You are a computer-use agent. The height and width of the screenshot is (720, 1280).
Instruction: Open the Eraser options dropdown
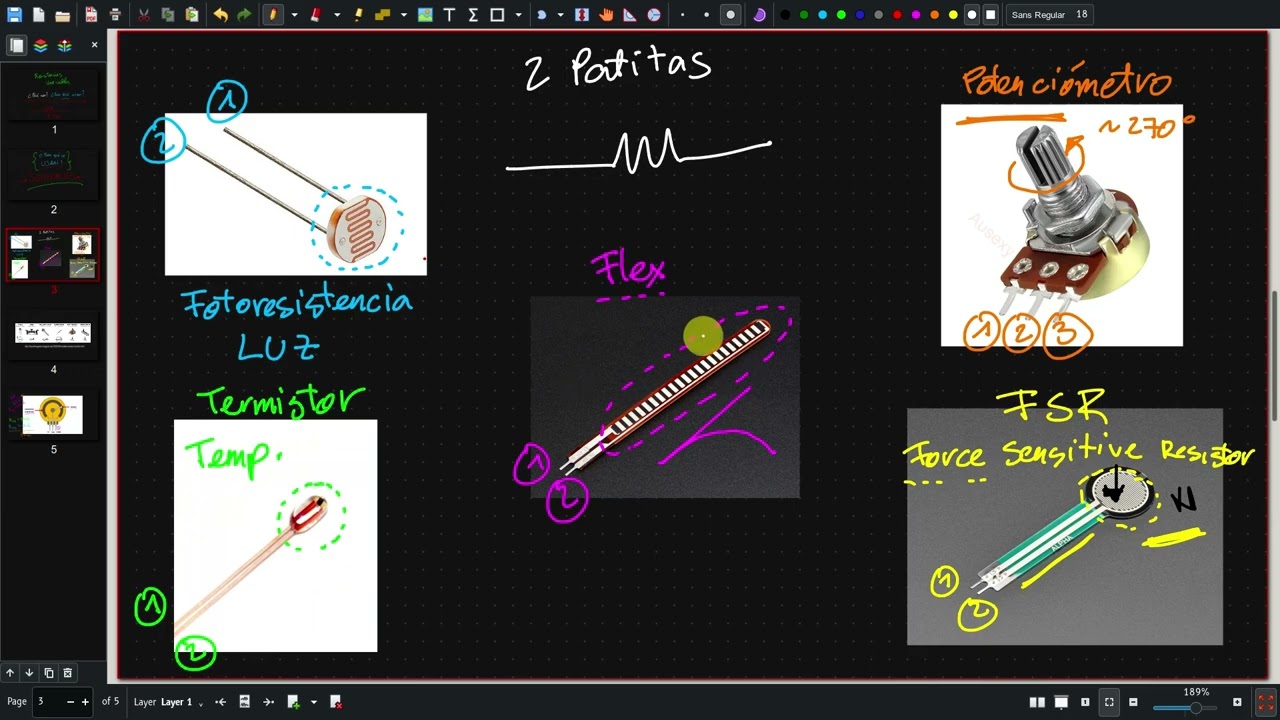pos(336,15)
